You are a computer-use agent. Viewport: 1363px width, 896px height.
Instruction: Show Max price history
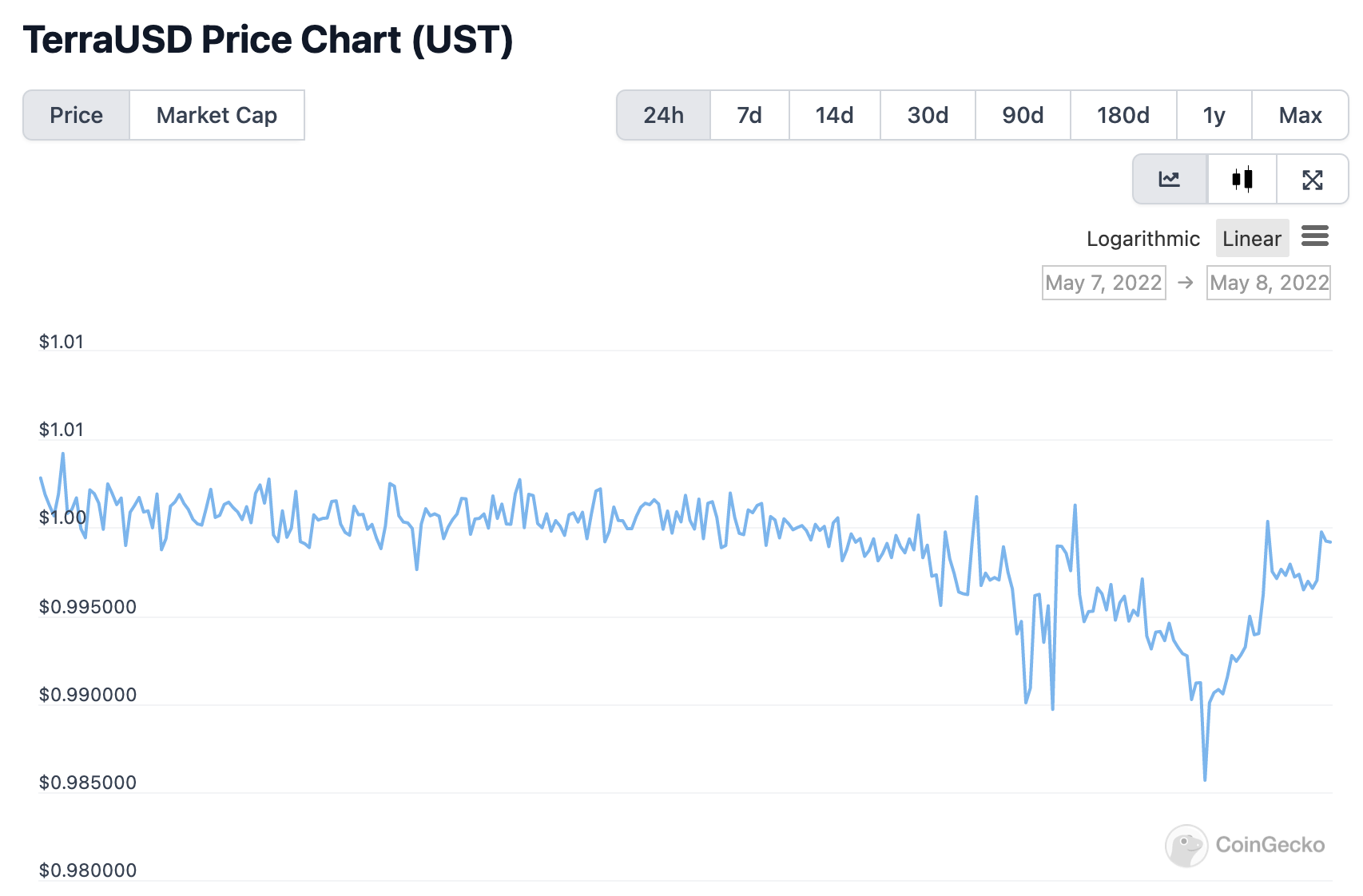tap(1300, 115)
